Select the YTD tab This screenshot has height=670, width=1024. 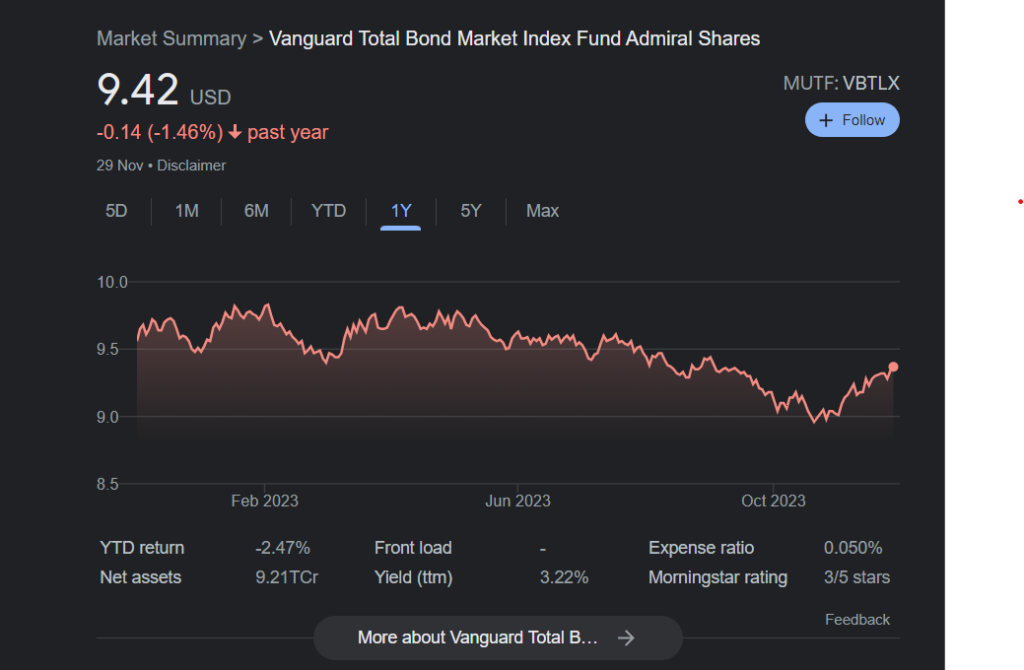tap(328, 211)
